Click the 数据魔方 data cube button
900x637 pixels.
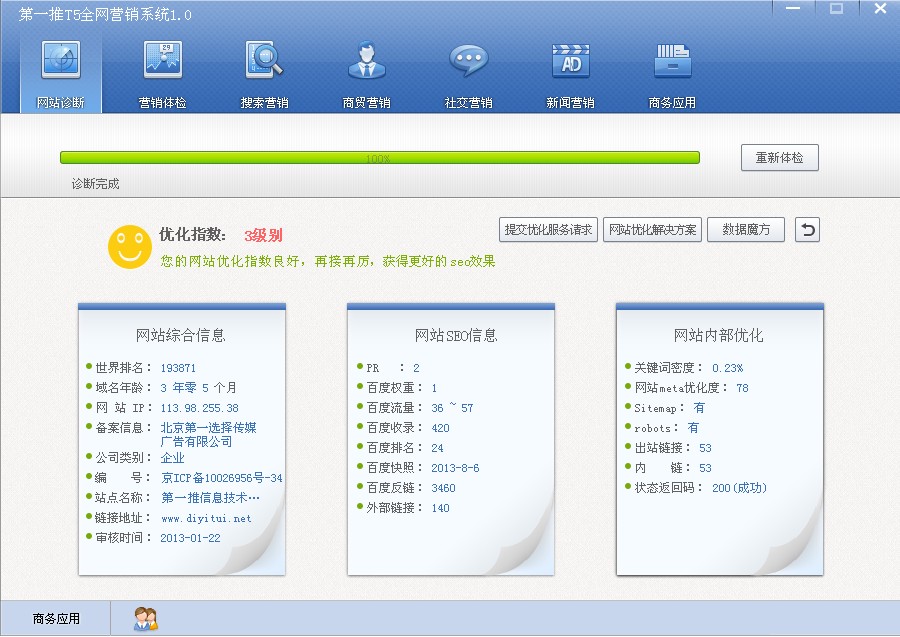pos(746,230)
